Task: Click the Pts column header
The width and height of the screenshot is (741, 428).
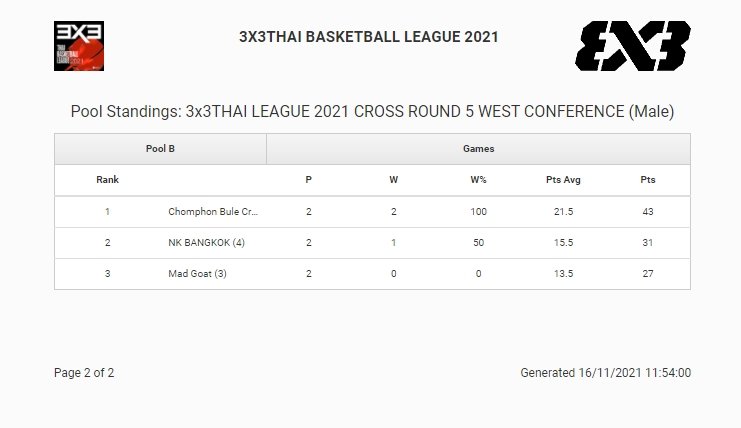Action: pyautogui.click(x=648, y=180)
